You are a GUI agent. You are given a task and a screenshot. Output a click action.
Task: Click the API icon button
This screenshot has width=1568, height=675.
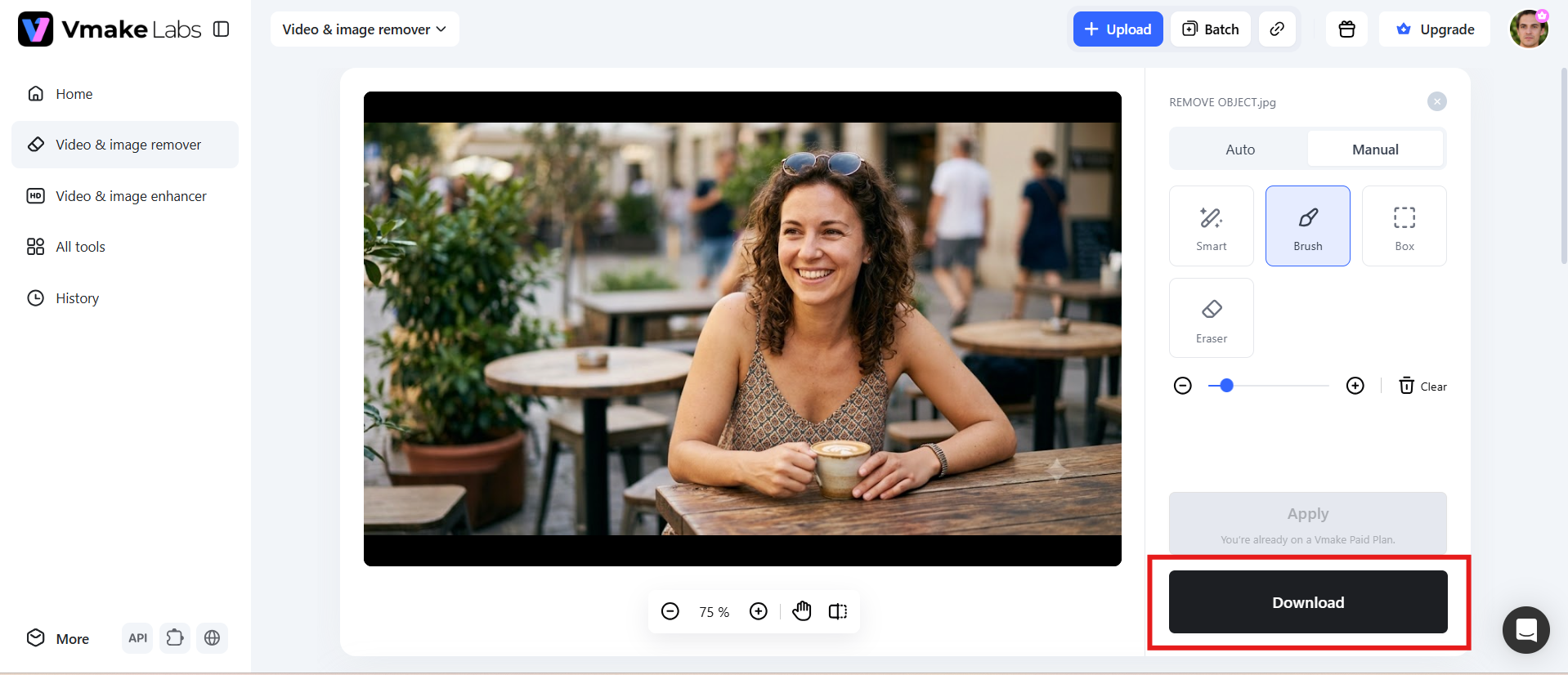pyautogui.click(x=137, y=638)
